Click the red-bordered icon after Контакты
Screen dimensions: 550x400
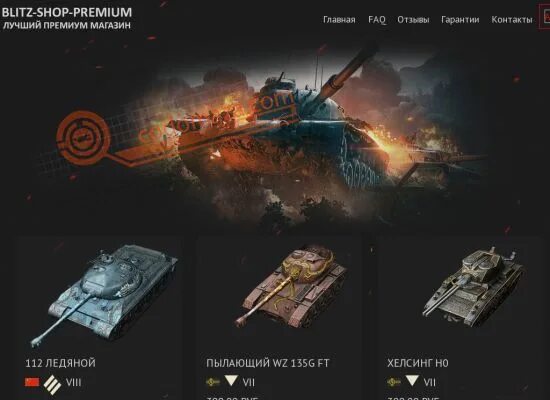[545, 16]
